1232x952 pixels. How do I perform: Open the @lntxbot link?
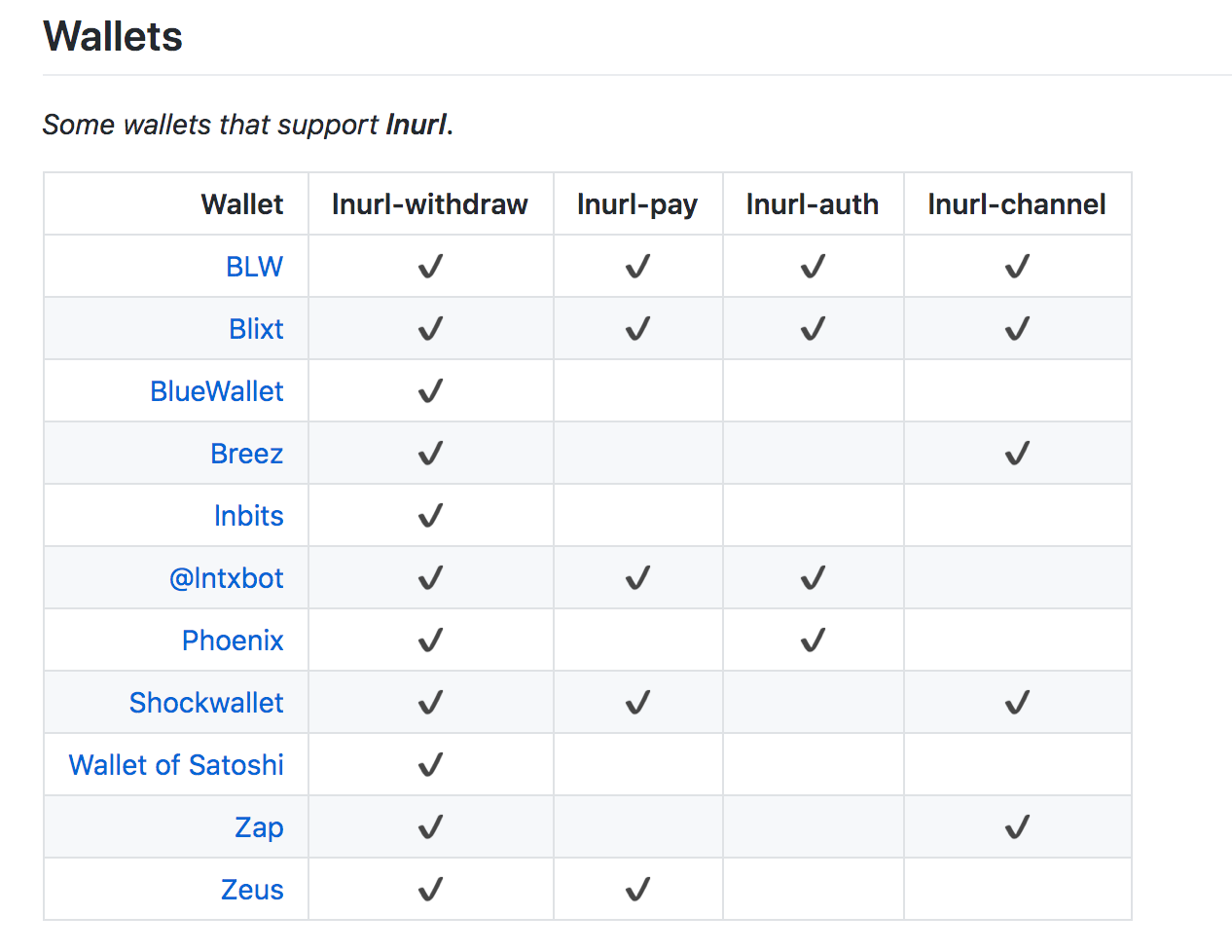[226, 578]
